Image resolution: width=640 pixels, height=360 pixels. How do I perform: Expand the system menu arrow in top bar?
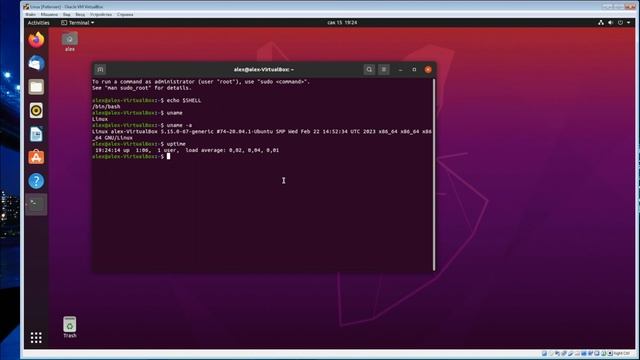[x=629, y=23]
